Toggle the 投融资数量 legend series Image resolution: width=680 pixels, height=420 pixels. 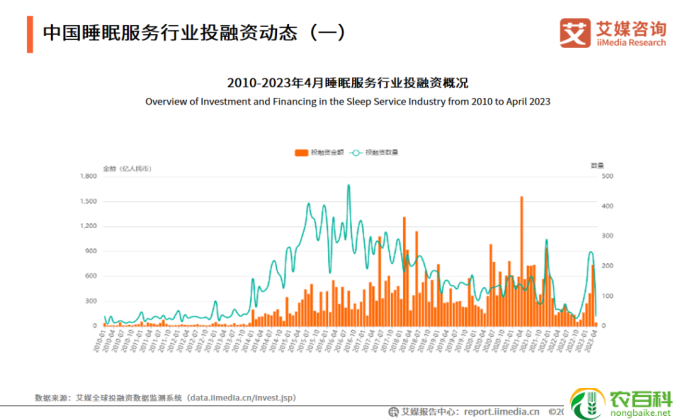point(381,151)
